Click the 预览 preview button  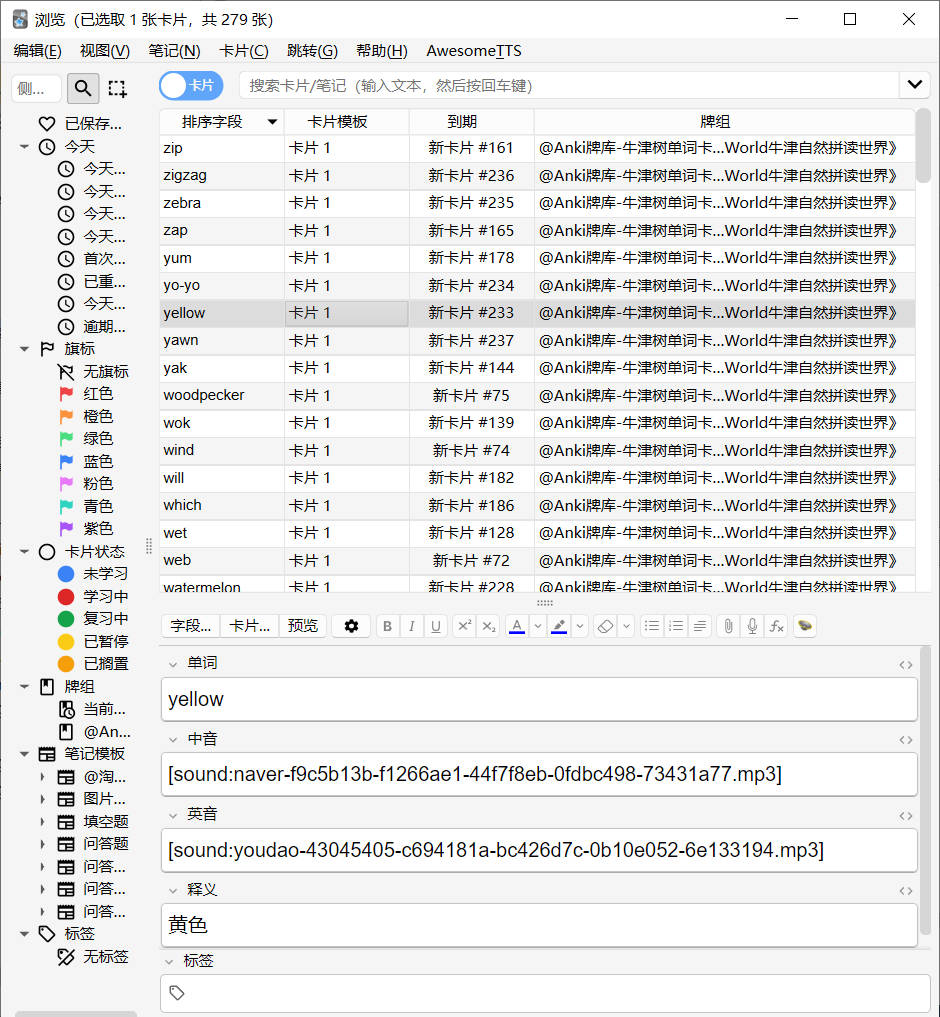pyautogui.click(x=302, y=627)
